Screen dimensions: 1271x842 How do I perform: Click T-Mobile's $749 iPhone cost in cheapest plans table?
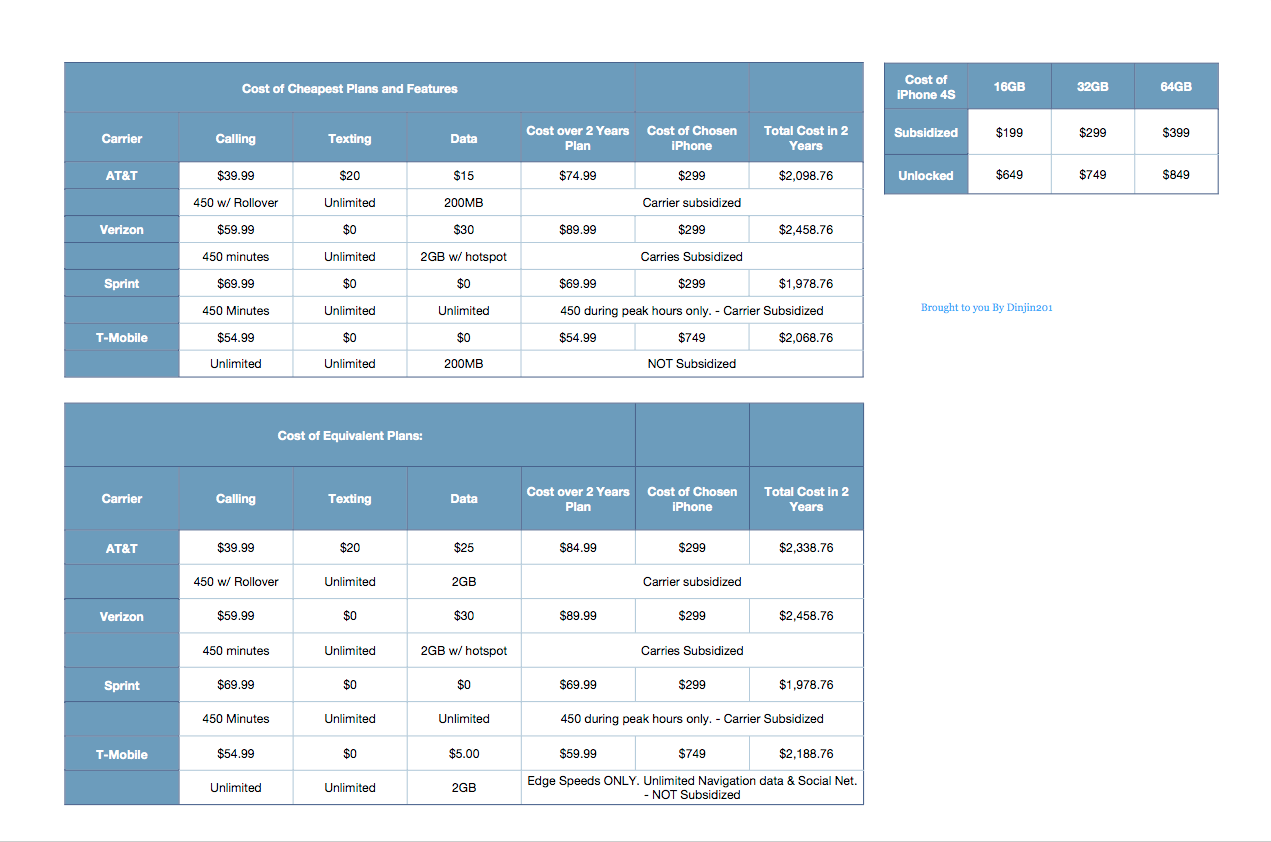[692, 338]
